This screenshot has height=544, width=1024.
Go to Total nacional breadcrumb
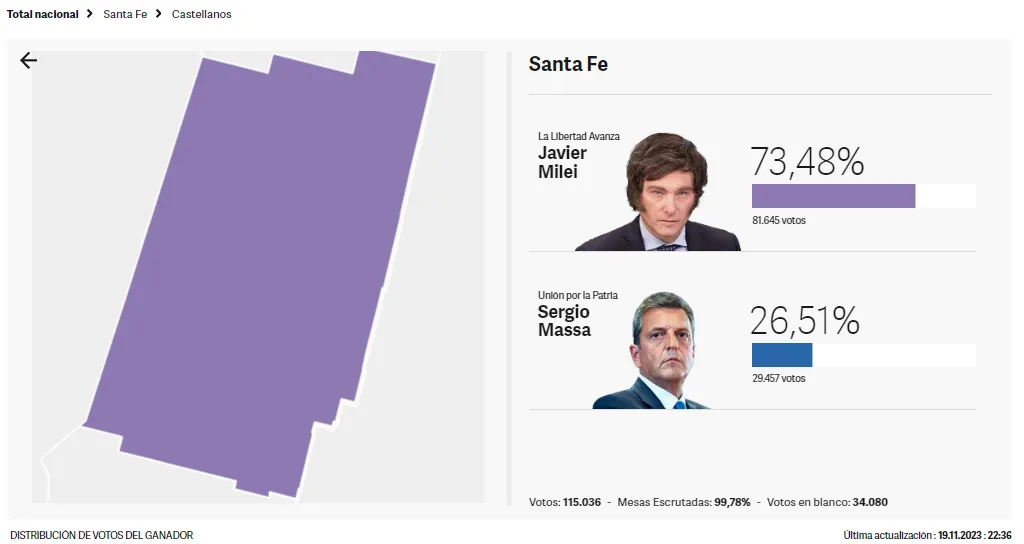pyautogui.click(x=42, y=14)
